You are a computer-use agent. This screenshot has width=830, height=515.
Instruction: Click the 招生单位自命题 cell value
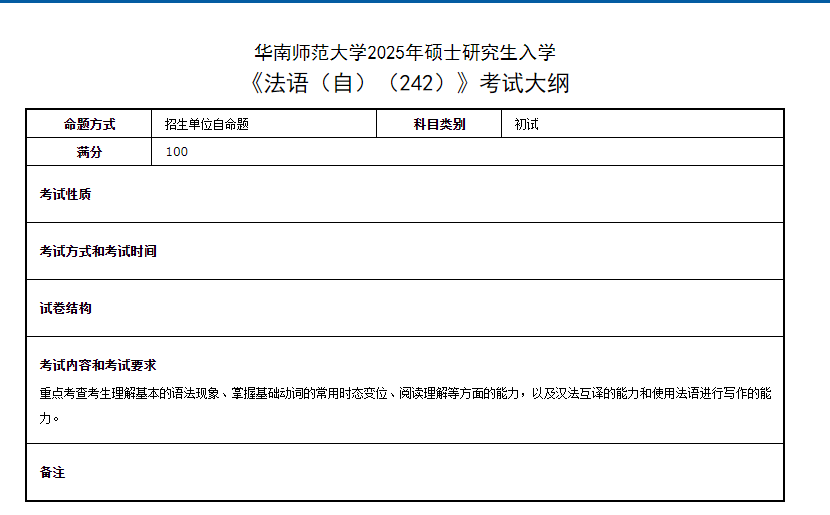[206, 124]
